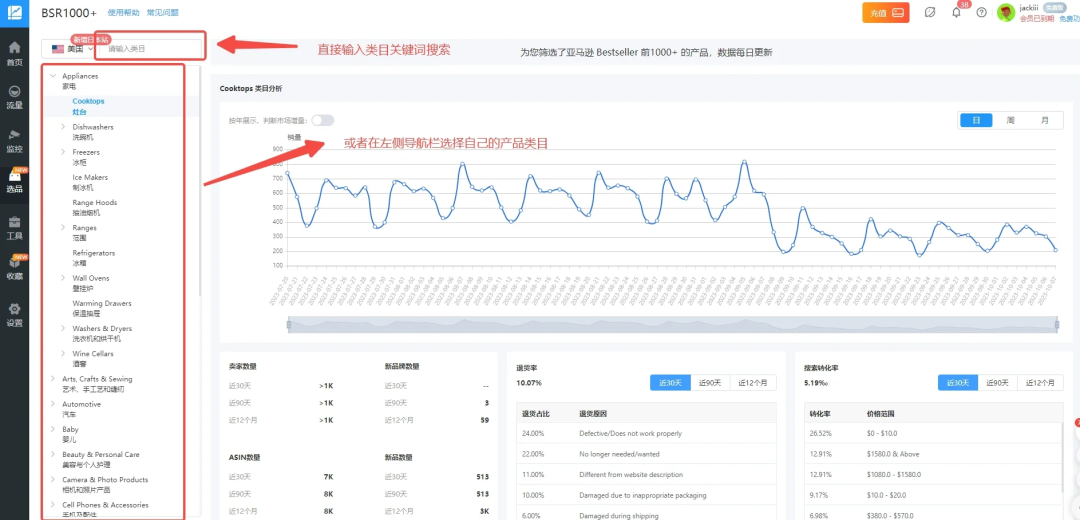
Task: Expand the Freezers category arrow
Action: 63,152
